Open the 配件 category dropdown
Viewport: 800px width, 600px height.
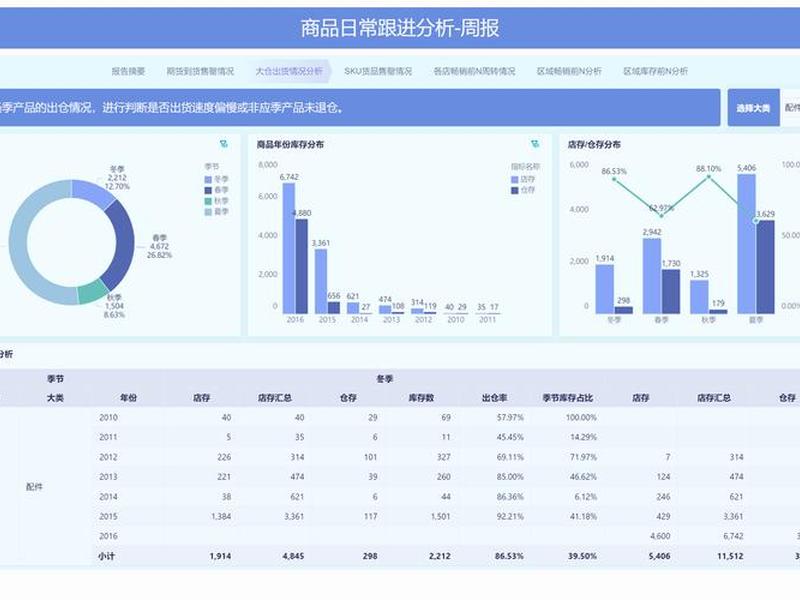791,108
